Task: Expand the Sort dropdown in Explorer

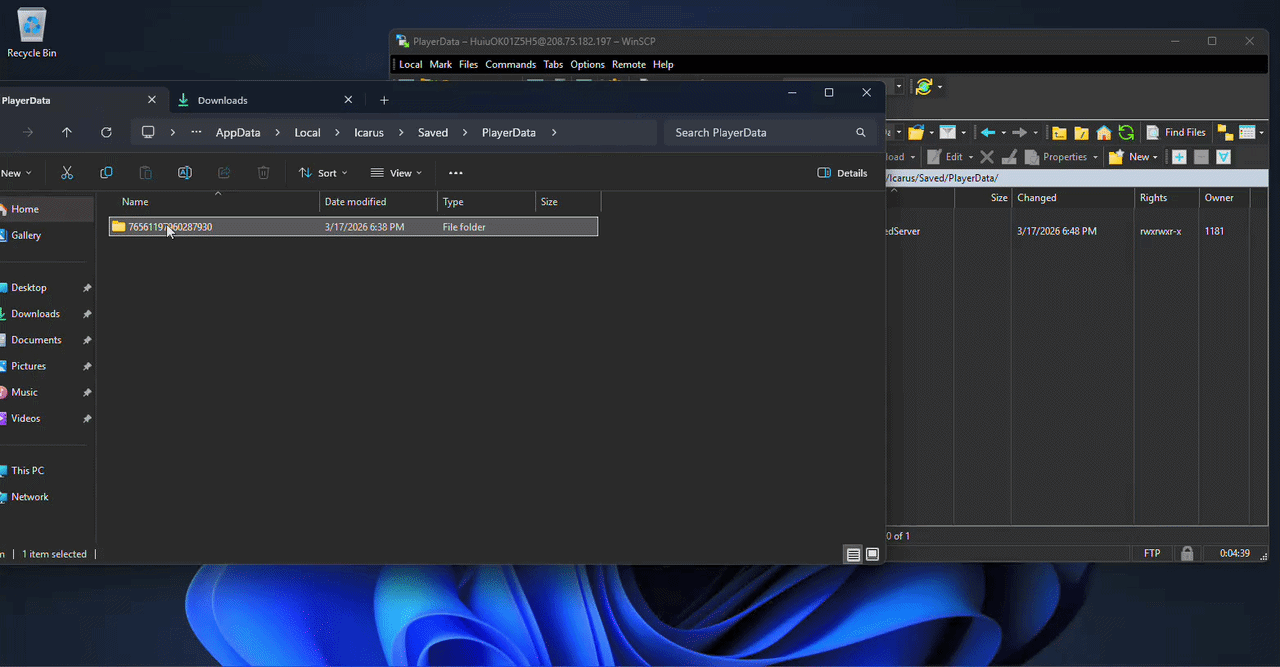Action: (323, 173)
